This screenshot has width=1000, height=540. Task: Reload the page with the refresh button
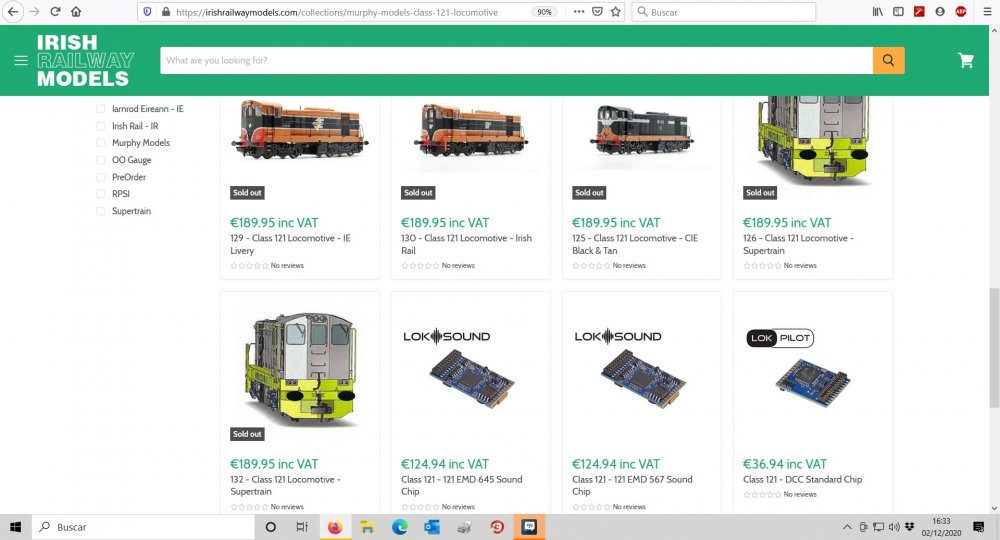point(54,12)
